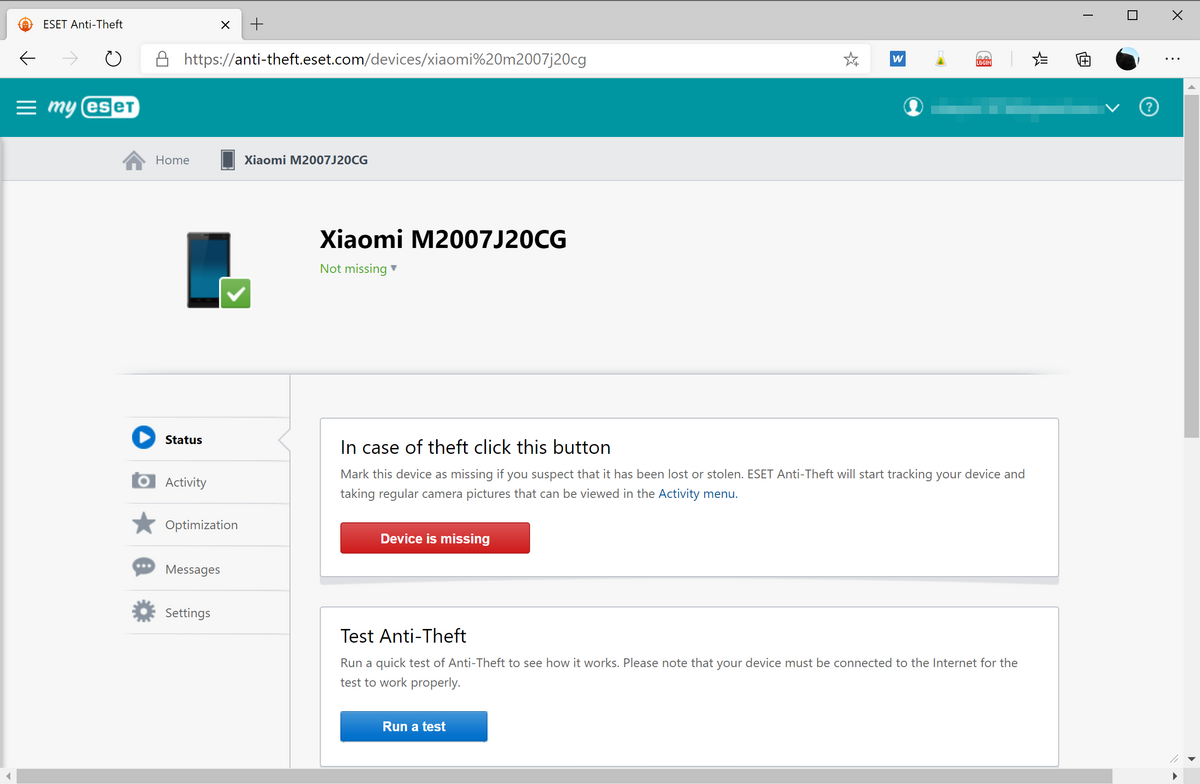Image resolution: width=1200 pixels, height=784 pixels.
Task: Open browser Settings and more menu
Action: click(1173, 59)
